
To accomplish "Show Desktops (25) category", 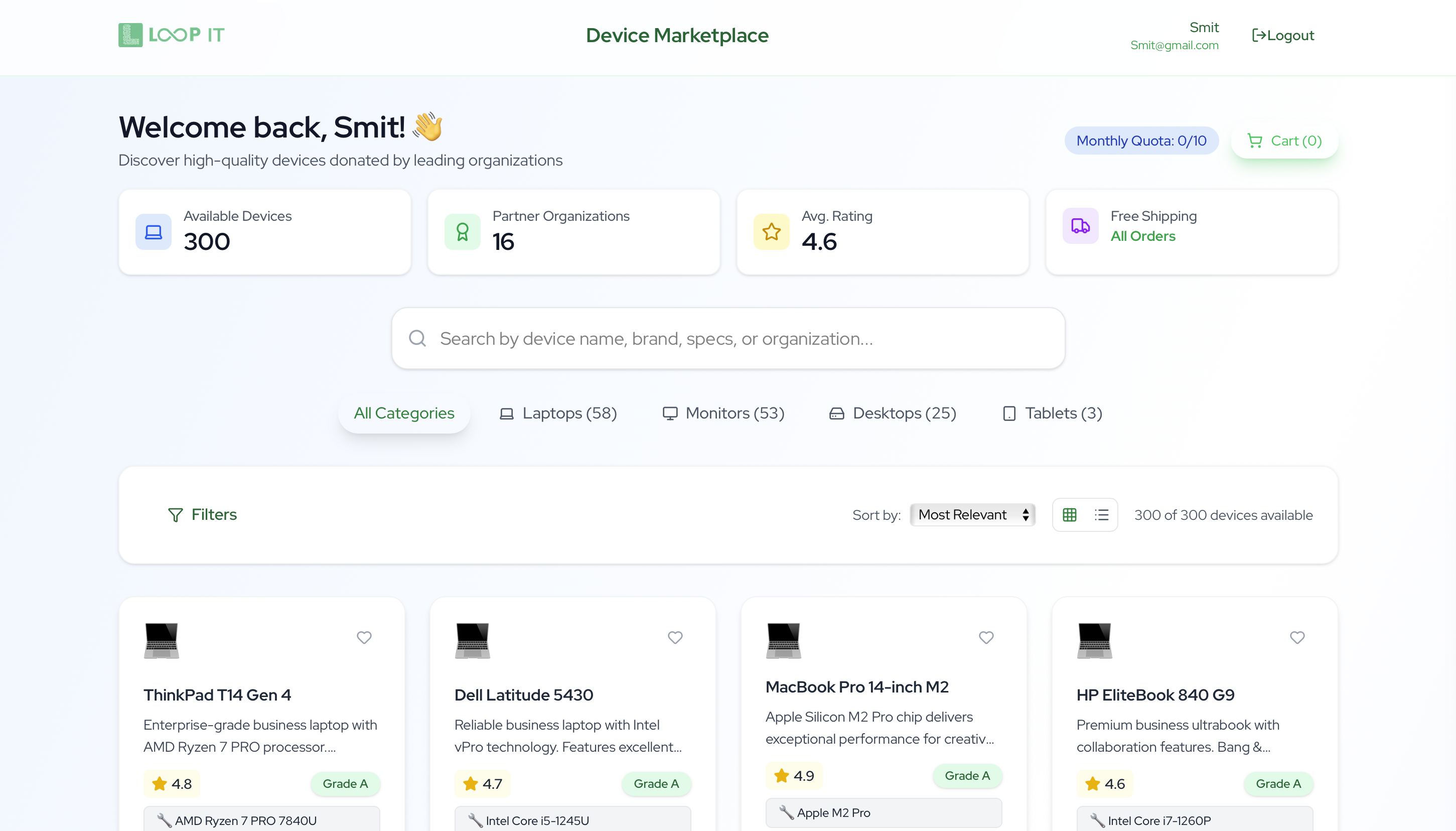I will 893,413.
